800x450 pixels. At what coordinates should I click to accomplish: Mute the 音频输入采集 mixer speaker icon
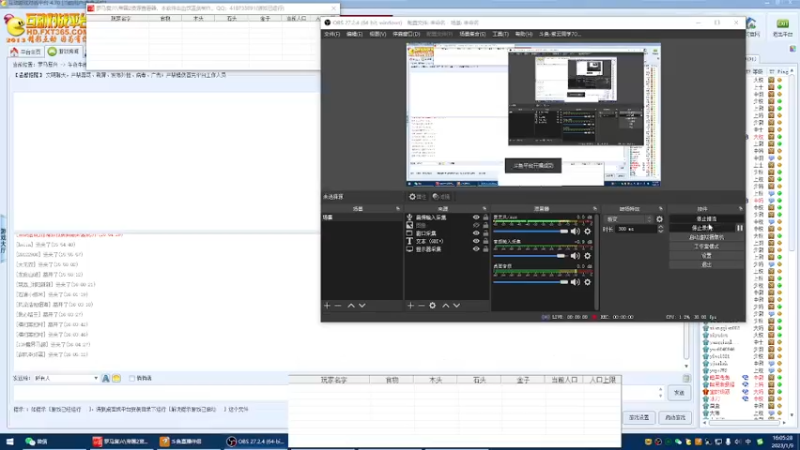tap(576, 256)
